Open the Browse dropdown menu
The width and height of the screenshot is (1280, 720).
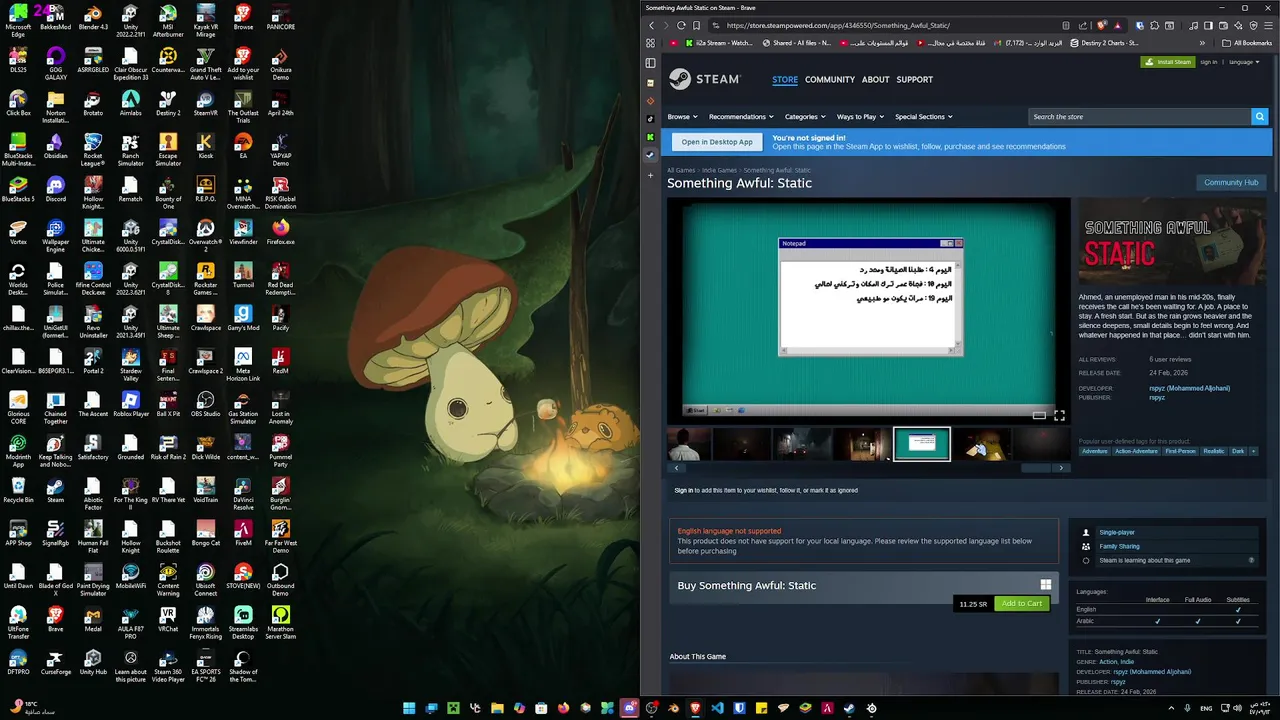681,117
